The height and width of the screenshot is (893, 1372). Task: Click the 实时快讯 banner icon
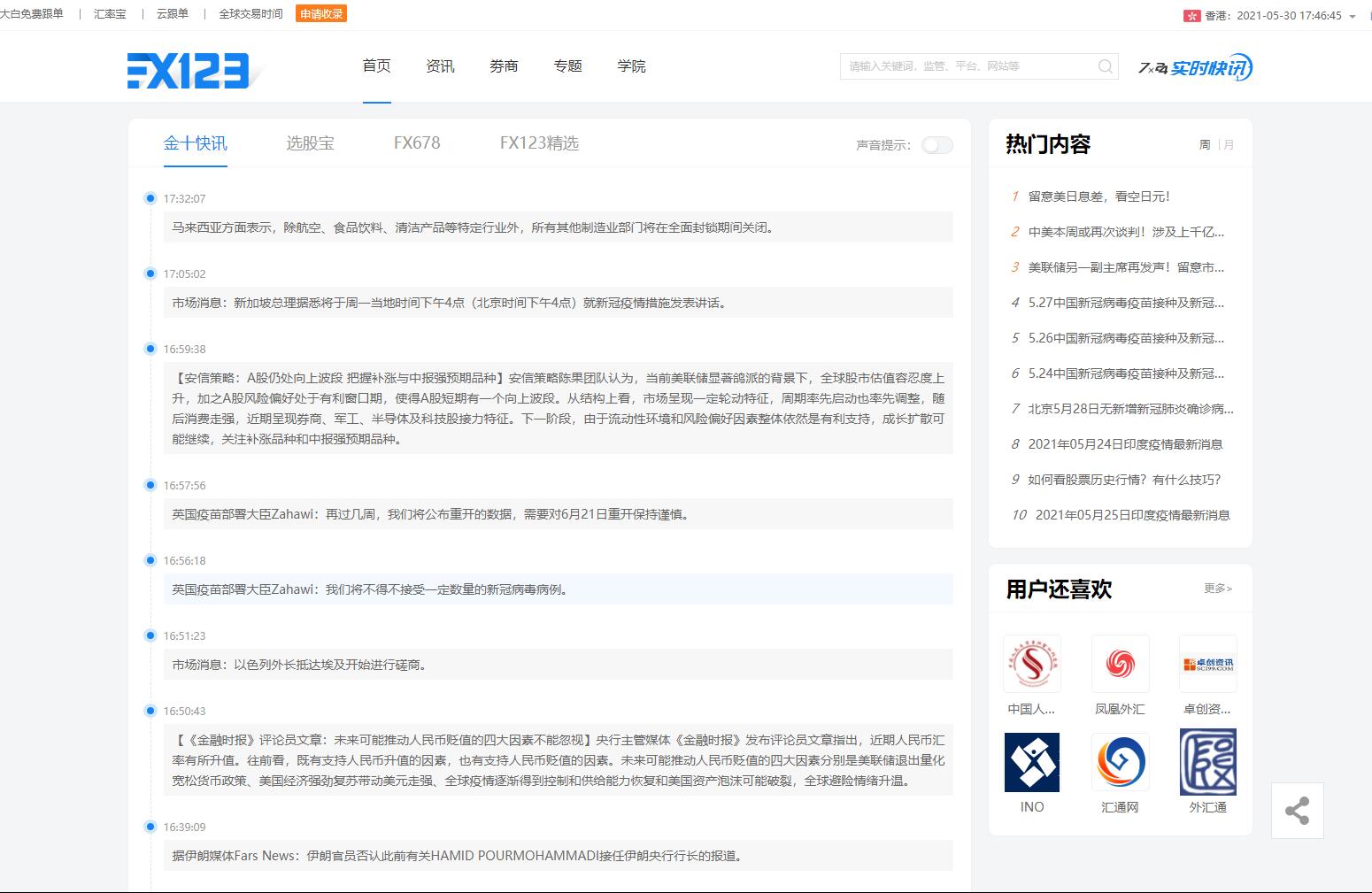pyautogui.click(x=1195, y=67)
